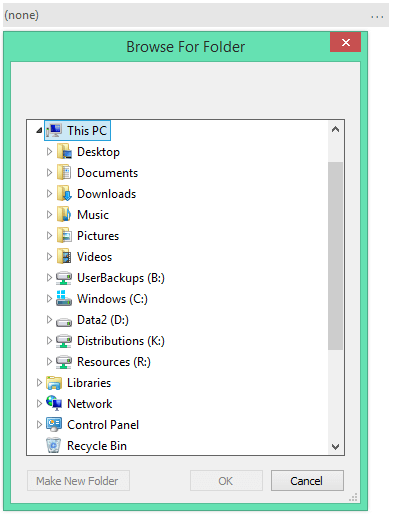The width and height of the screenshot is (393, 514).
Task: Expand the Music folder node
Action: (x=49, y=215)
